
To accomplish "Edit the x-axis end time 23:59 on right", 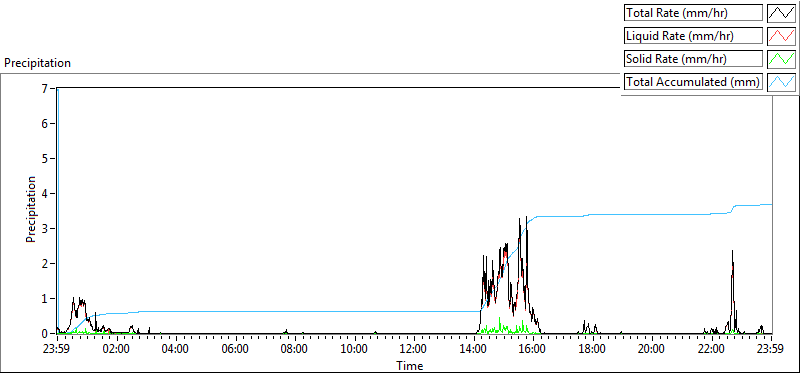I will (x=771, y=350).
